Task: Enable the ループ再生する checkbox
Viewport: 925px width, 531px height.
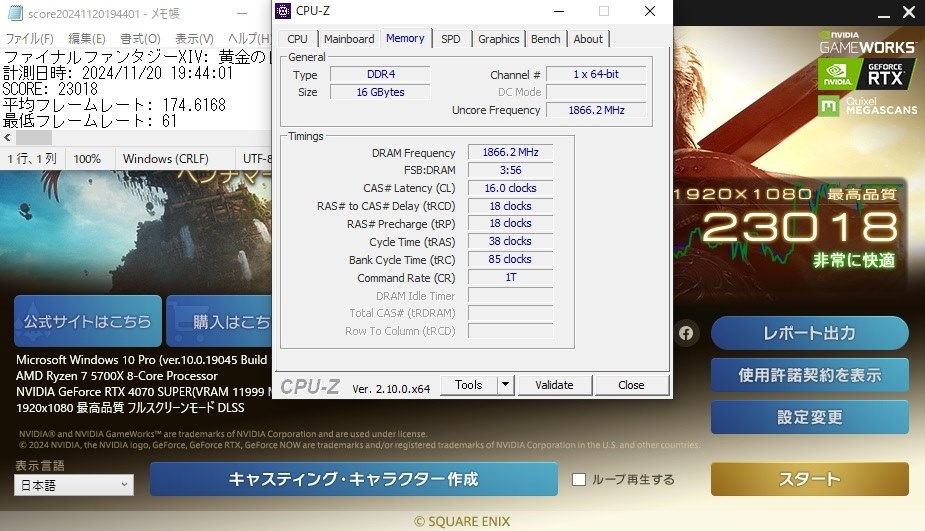Action: pyautogui.click(x=579, y=480)
